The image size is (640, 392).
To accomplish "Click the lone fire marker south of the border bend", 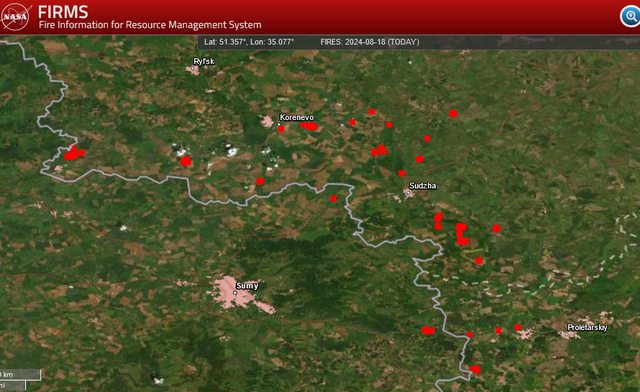I will (x=333, y=198).
